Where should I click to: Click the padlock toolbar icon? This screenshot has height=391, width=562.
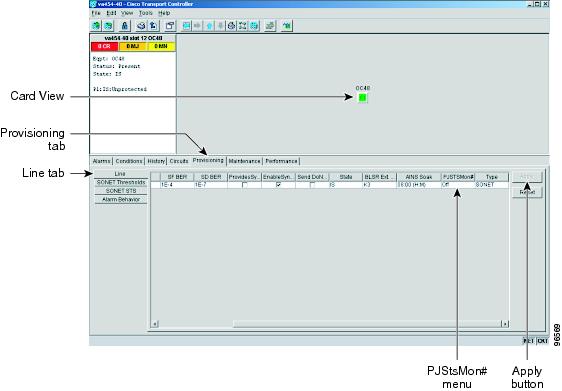coord(124,25)
